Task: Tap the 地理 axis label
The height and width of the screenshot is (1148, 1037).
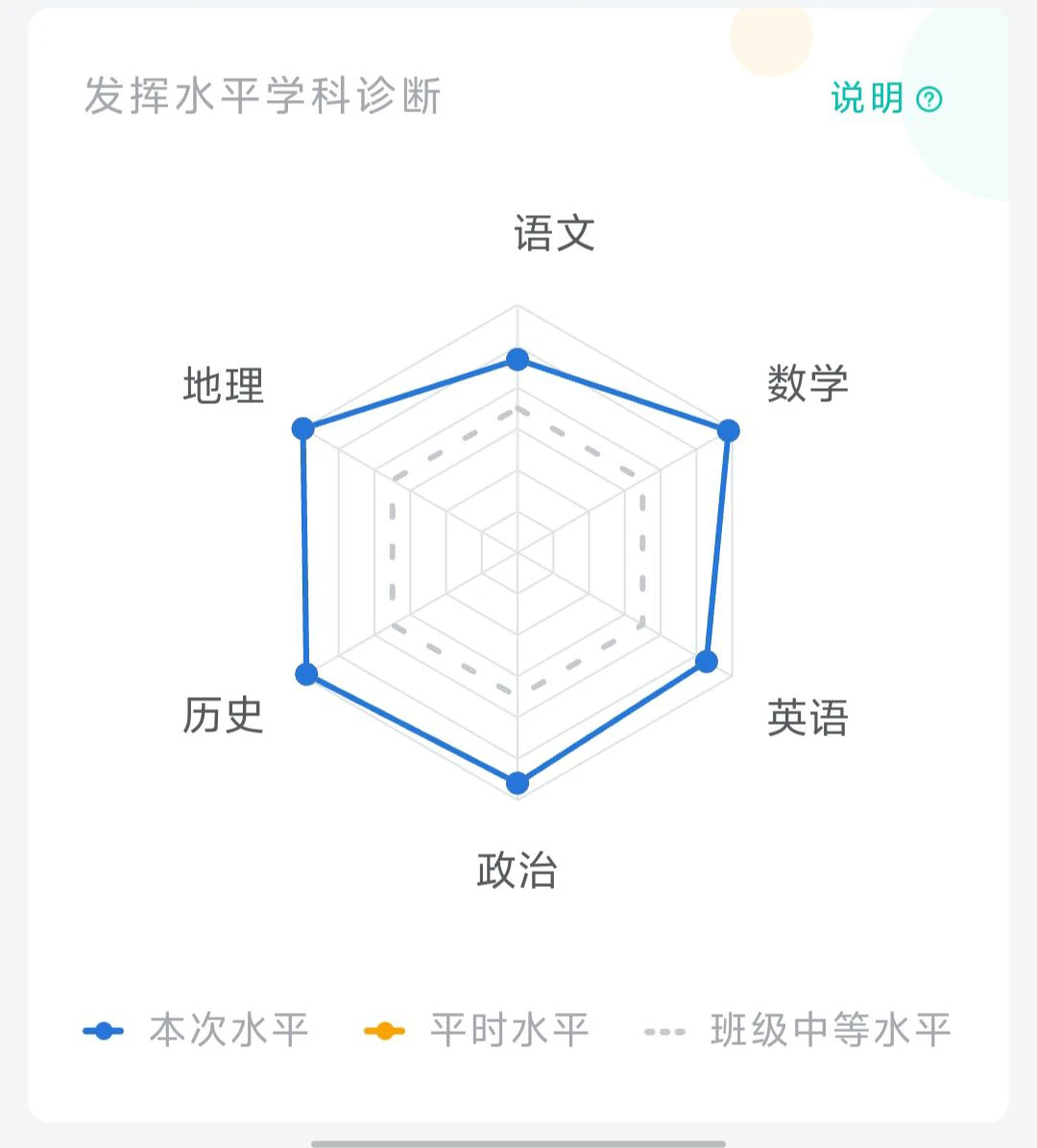Action: (x=224, y=385)
